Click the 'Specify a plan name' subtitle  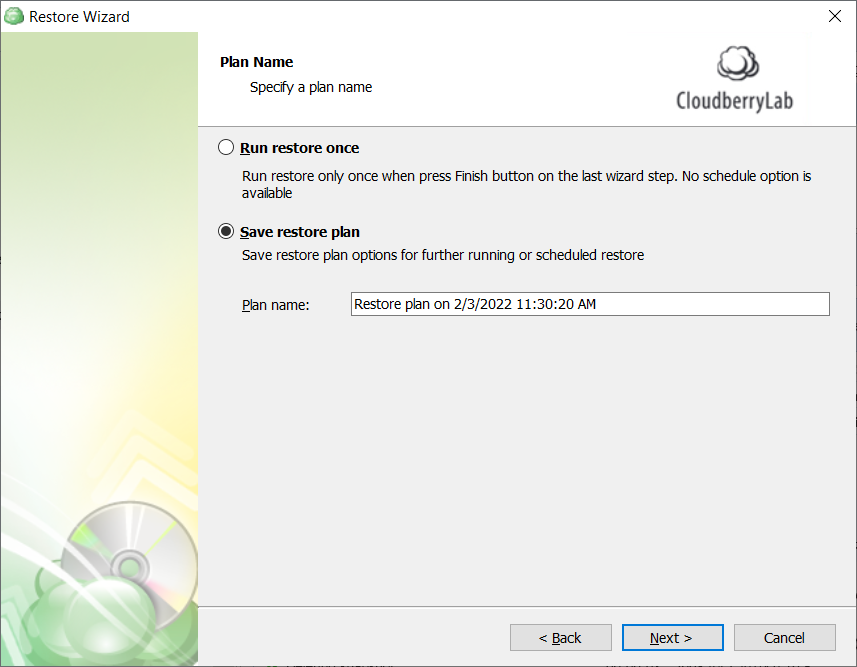tap(311, 87)
